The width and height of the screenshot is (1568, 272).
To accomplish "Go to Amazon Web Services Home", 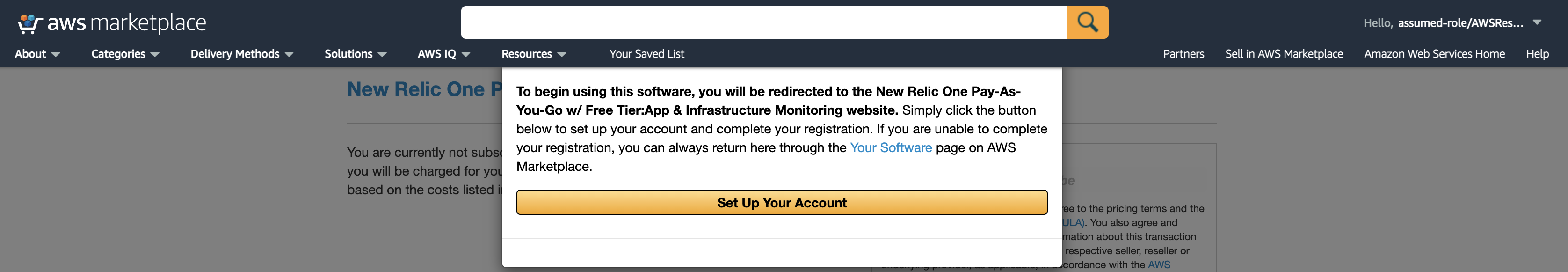I will 1434,54.
